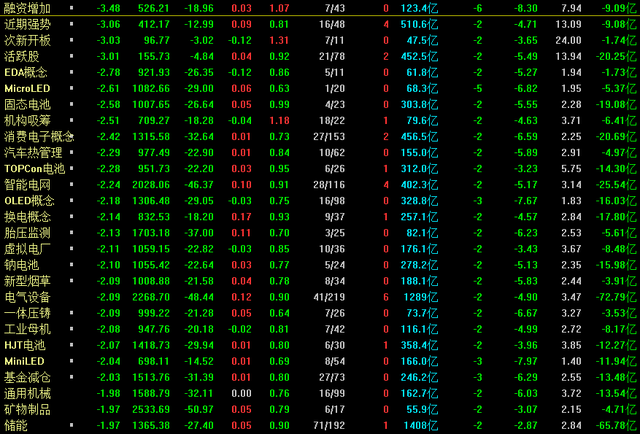Click the turnover amount 116.1亿
The height and width of the screenshot is (434, 640).
pos(419,329)
